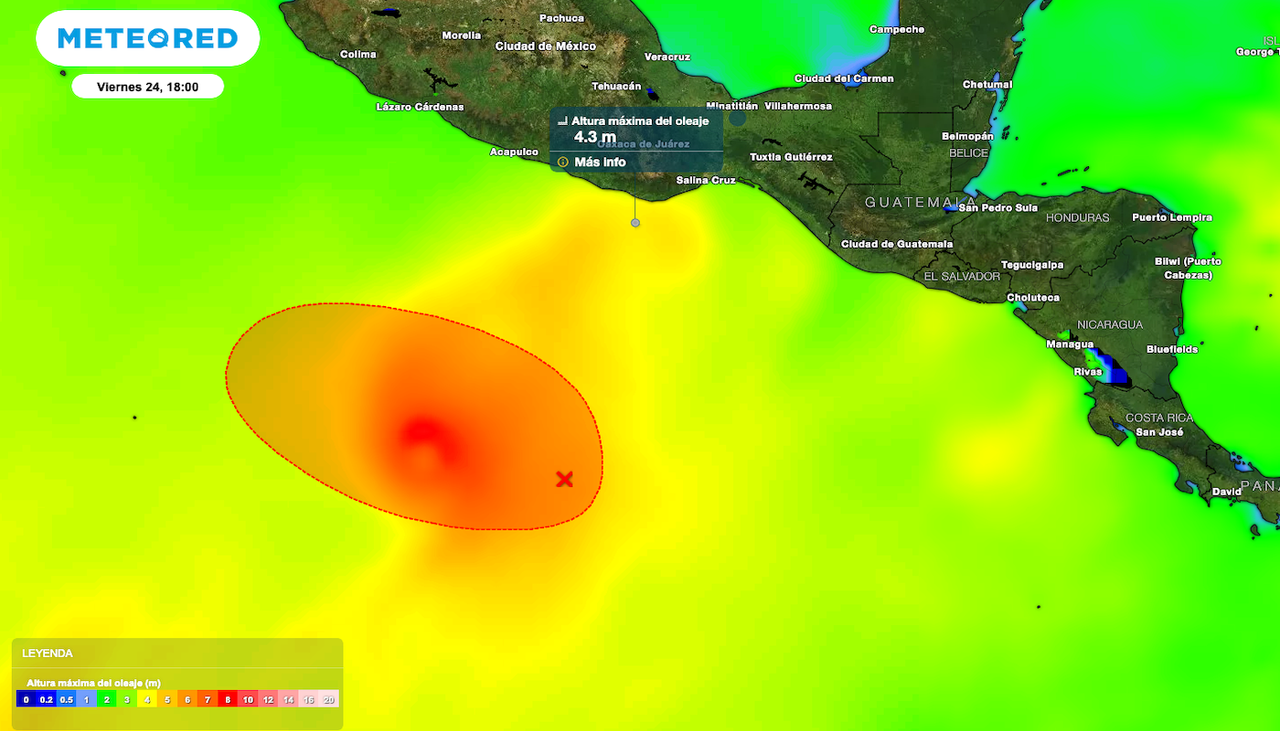
Task: Click the Ciudad de Guatemala label
Action: [897, 244]
